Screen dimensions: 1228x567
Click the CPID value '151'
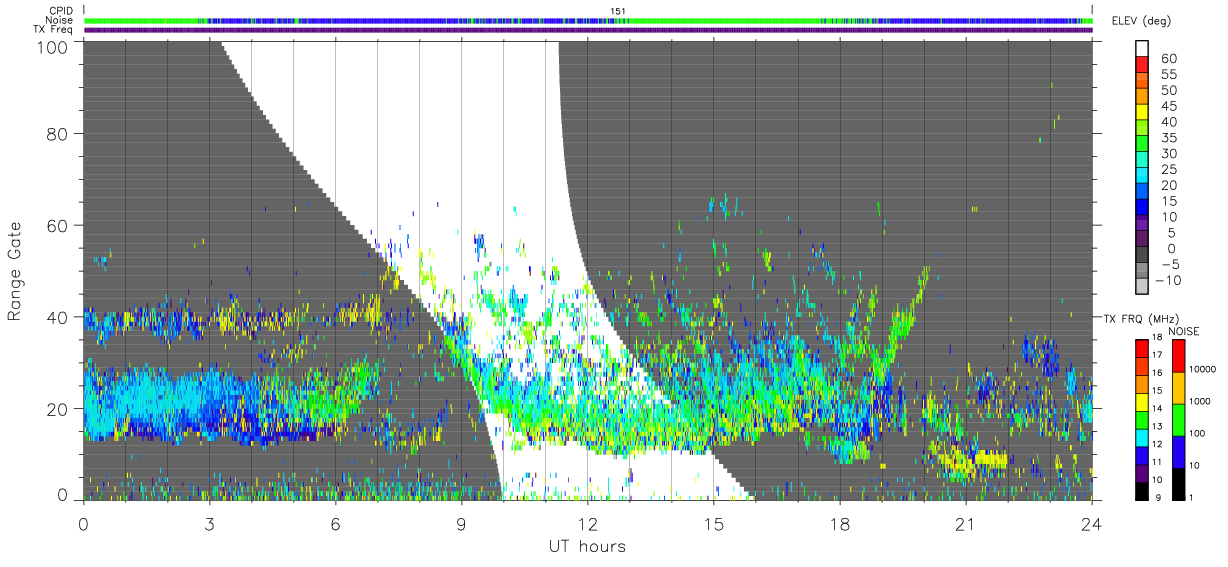pyautogui.click(x=617, y=10)
